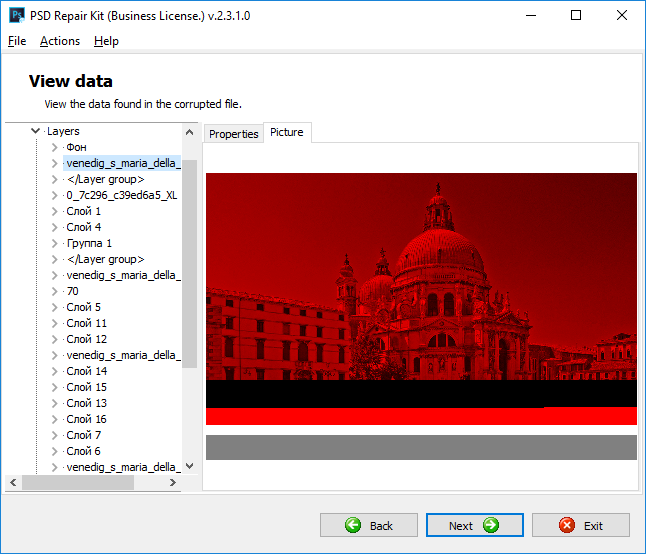Click the red Venice church preview image
Image resolution: width=646 pixels, height=554 pixels.
coord(421,299)
